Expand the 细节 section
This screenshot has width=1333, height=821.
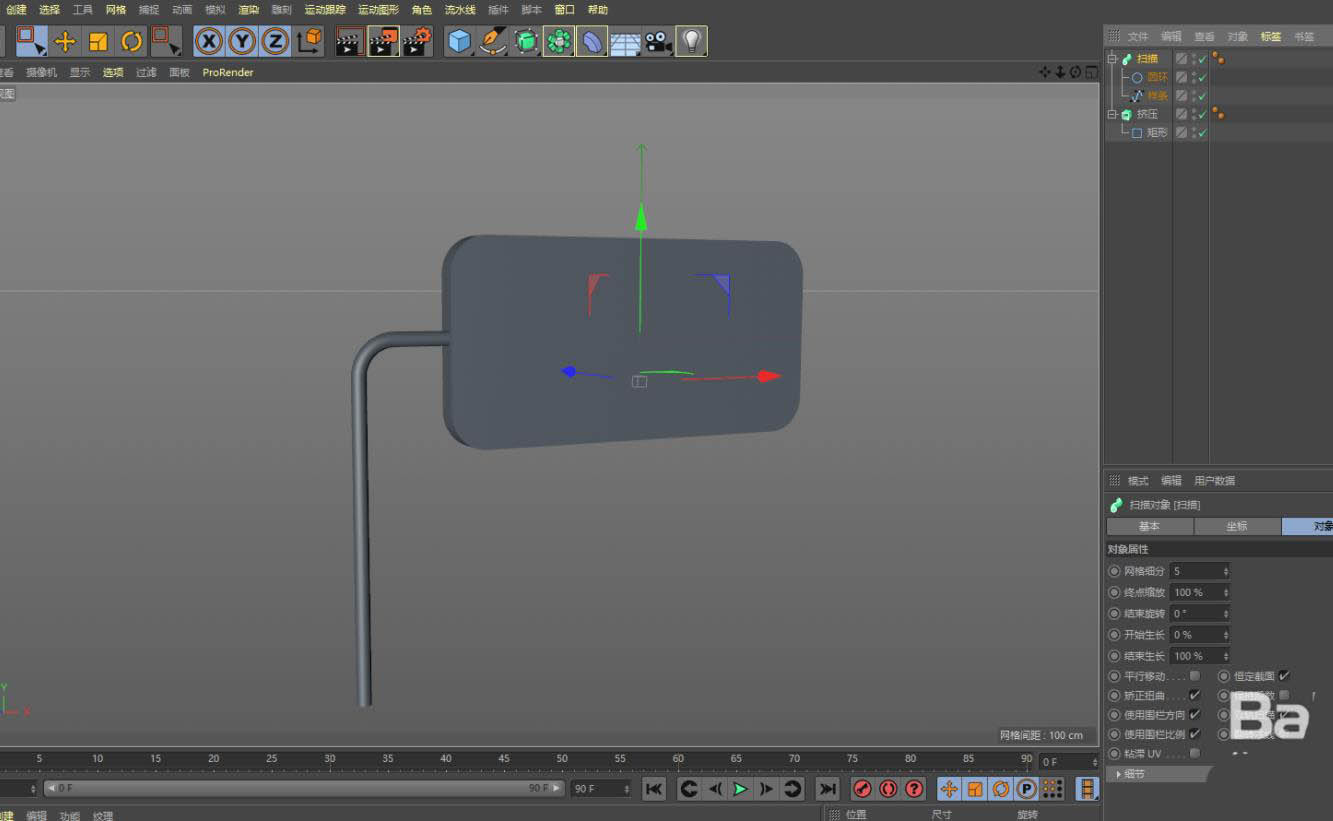[1119, 774]
